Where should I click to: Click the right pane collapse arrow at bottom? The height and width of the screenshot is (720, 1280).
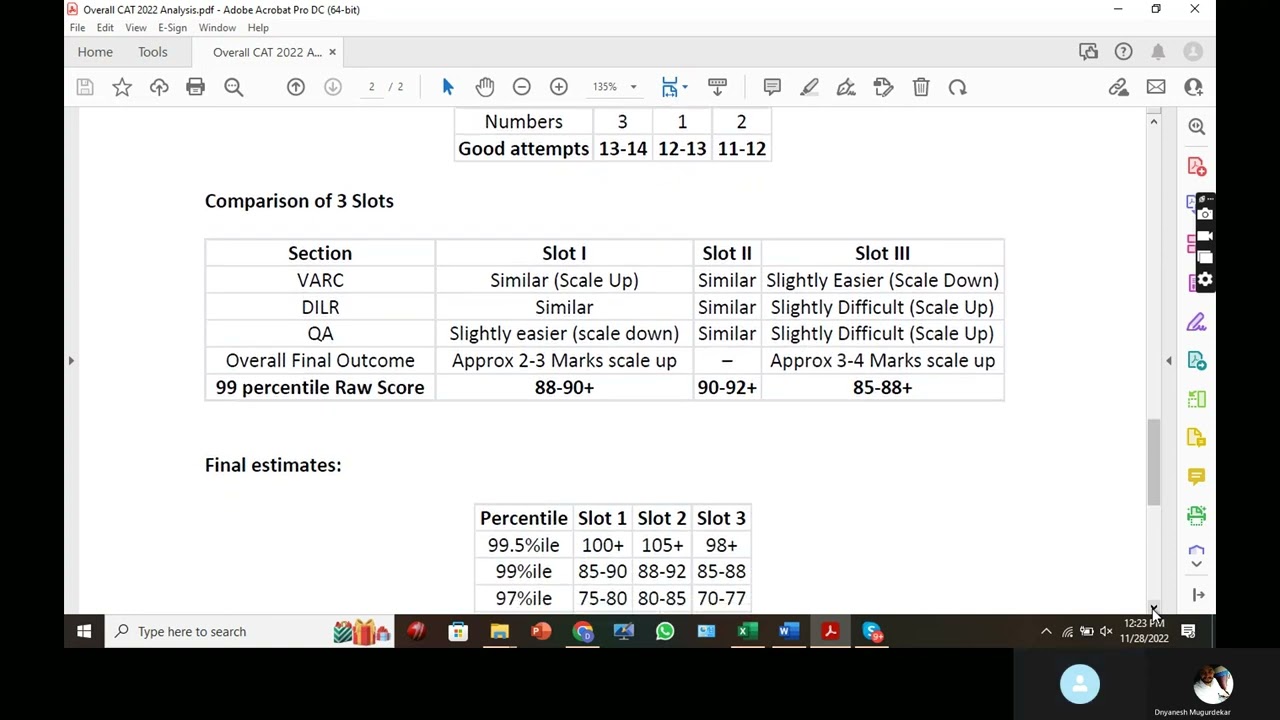click(1198, 595)
